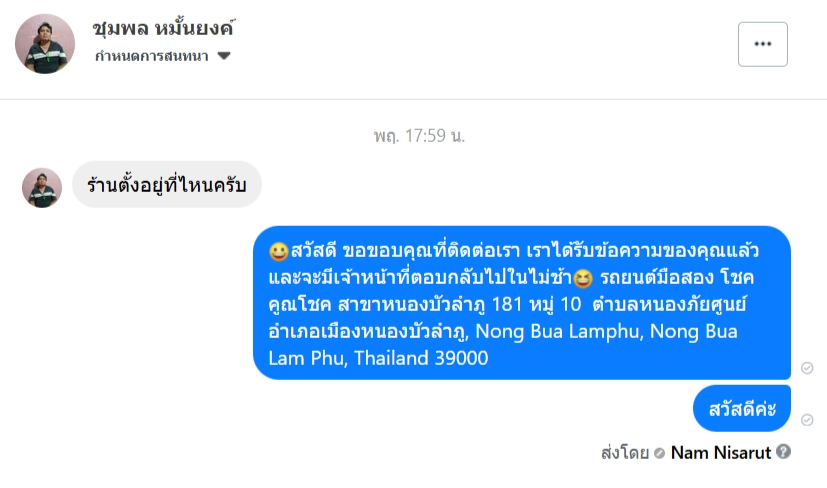The image size is (827, 488).
Task: Click the พฤ. 17:59 น. timestamp
Action: [x=419, y=136]
